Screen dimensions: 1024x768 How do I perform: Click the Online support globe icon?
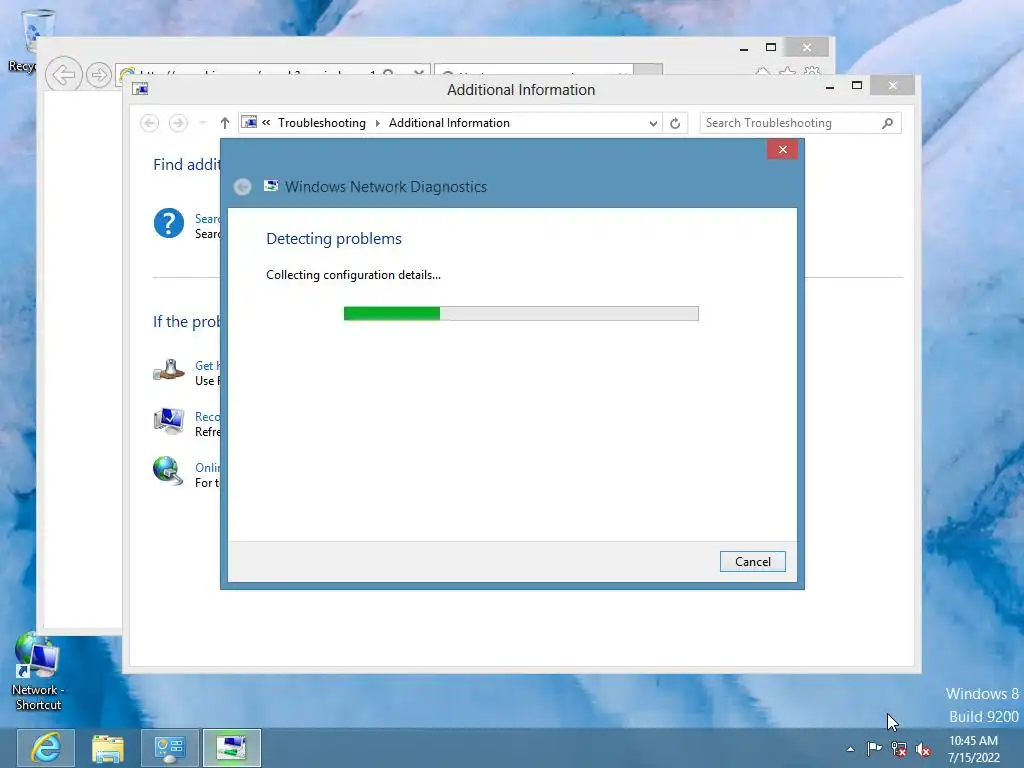coord(168,472)
